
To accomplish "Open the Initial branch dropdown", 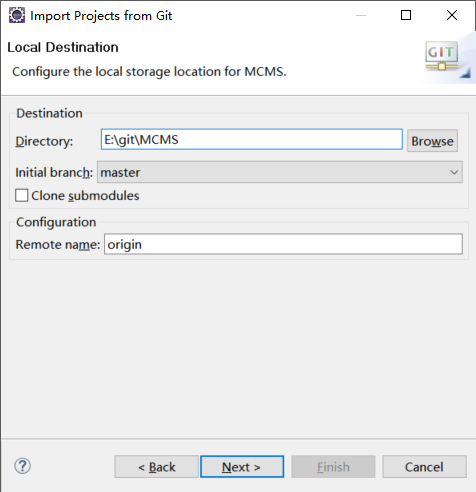I will 279,172.
